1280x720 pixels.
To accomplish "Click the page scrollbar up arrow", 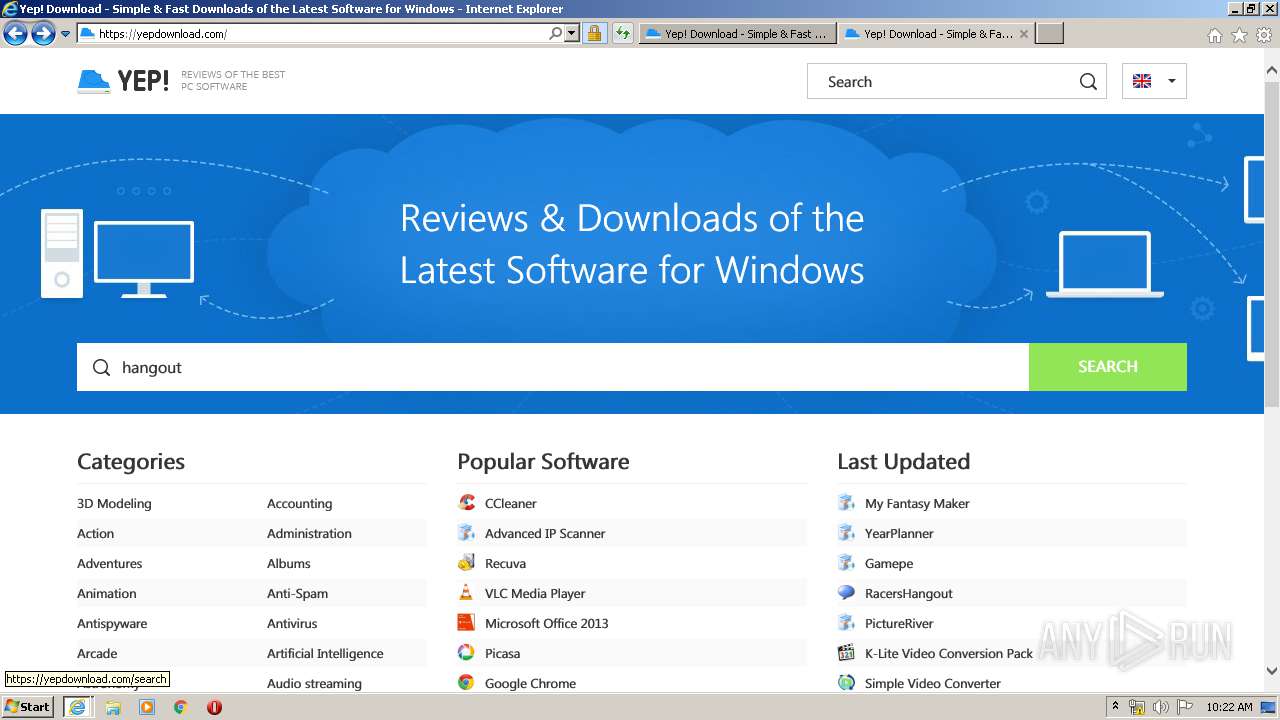I will (x=1272, y=71).
